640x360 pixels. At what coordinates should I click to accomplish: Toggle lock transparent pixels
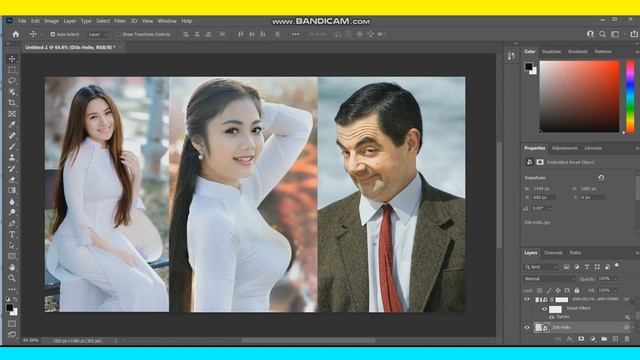click(x=540, y=290)
